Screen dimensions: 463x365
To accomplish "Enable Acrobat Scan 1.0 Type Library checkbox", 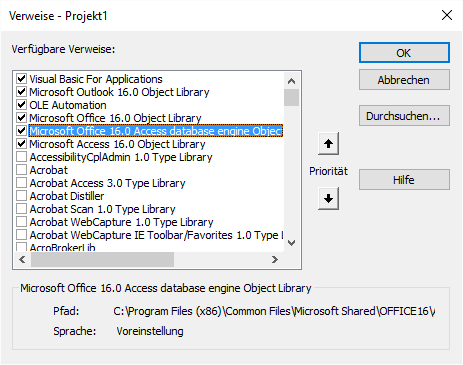I will coord(22,209).
